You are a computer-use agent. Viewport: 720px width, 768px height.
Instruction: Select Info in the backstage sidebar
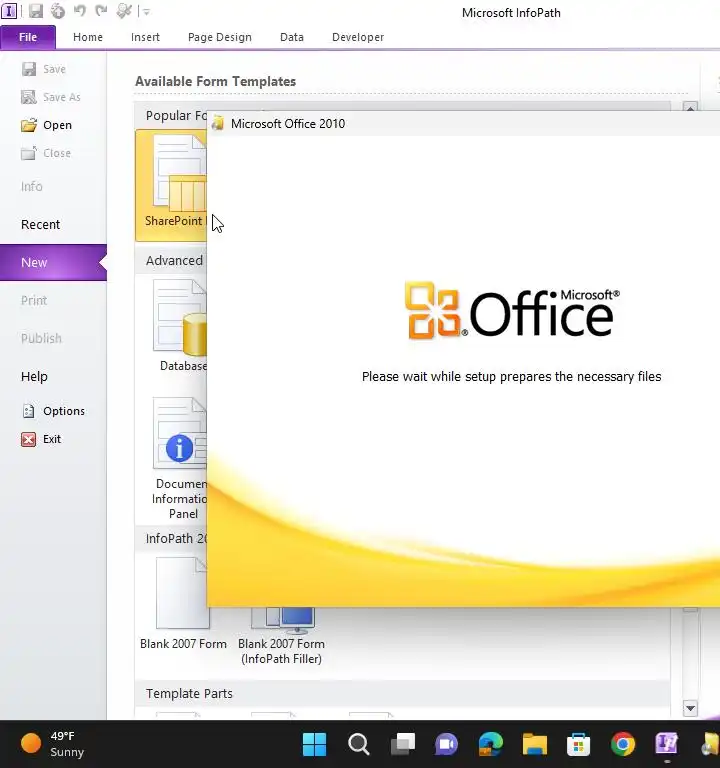coord(31,187)
